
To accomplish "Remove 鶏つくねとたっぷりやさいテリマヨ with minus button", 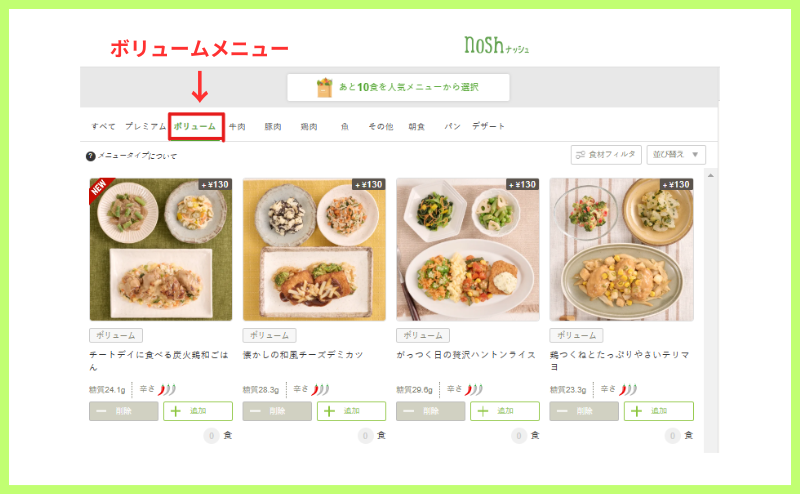I will [584, 411].
